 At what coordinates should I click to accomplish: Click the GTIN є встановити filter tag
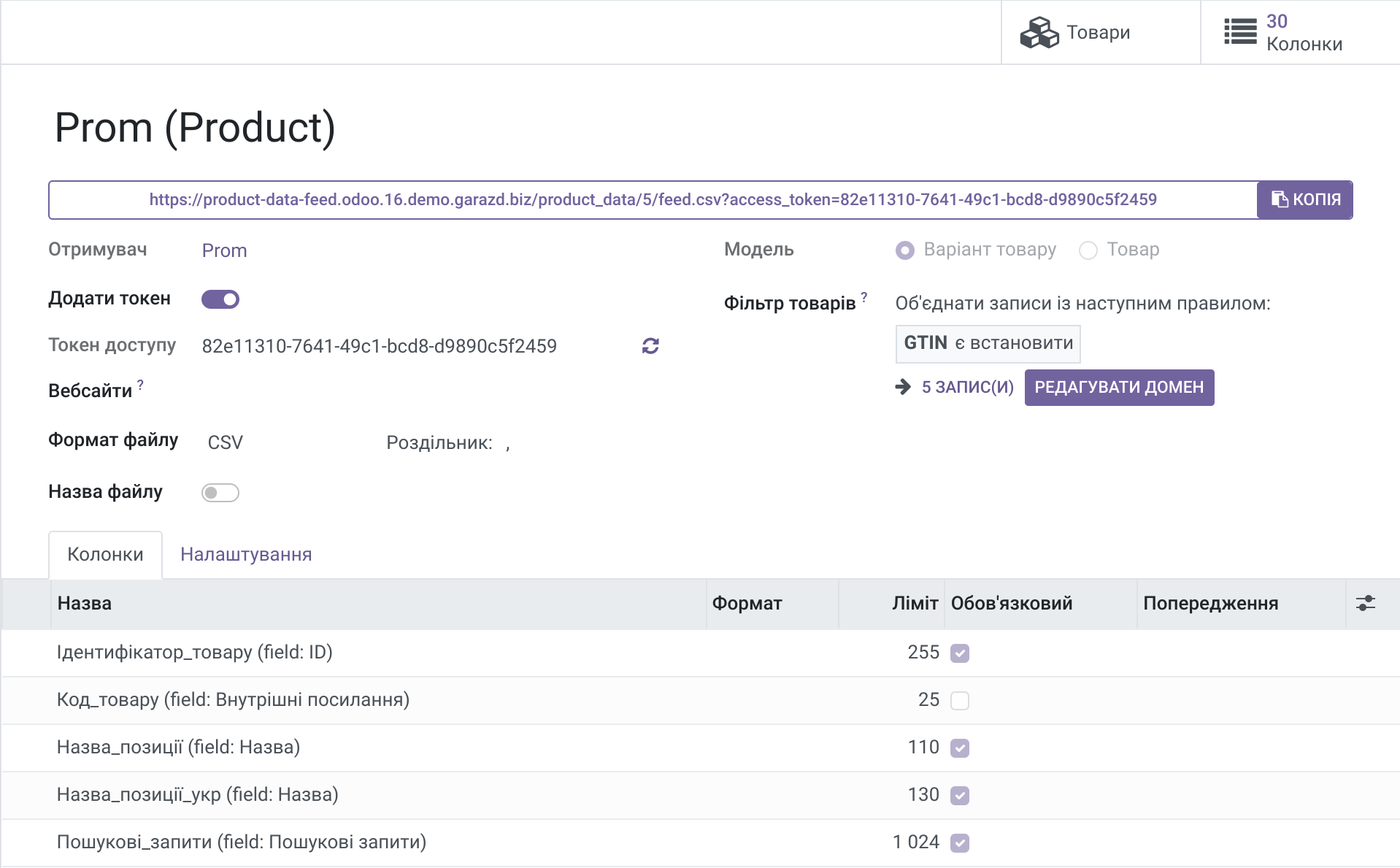[988, 343]
